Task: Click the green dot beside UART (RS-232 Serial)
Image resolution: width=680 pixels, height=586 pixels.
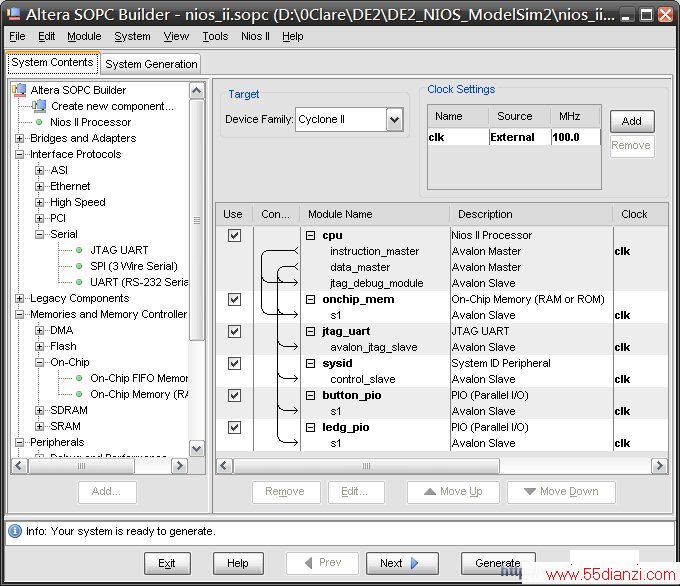Action: [79, 282]
